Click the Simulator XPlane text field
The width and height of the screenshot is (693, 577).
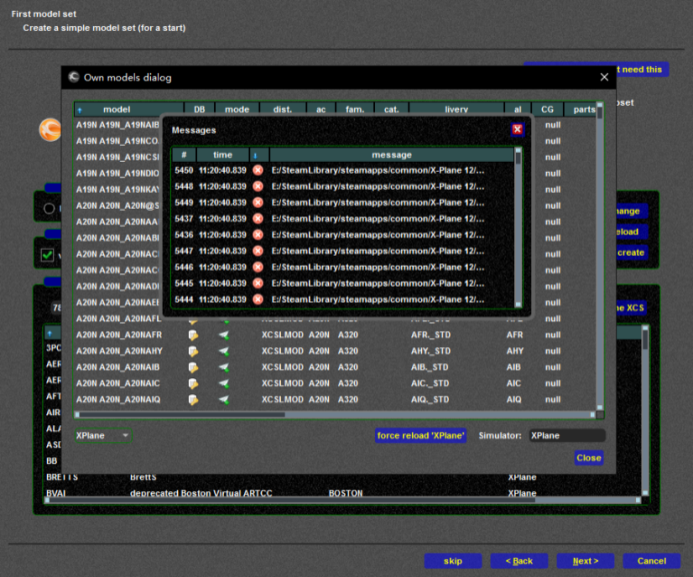pyautogui.click(x=566, y=435)
